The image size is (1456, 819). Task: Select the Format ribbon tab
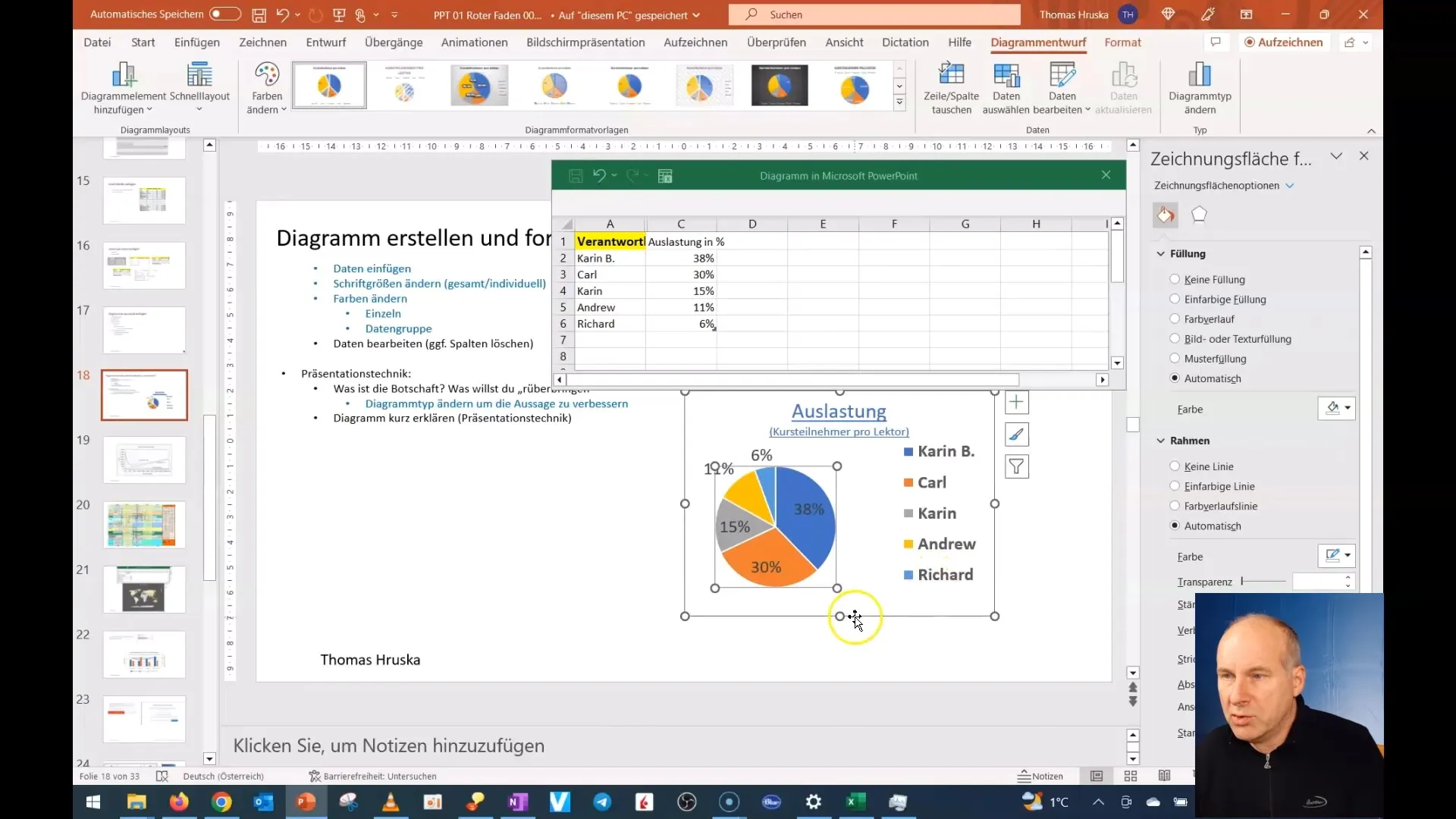[1122, 42]
